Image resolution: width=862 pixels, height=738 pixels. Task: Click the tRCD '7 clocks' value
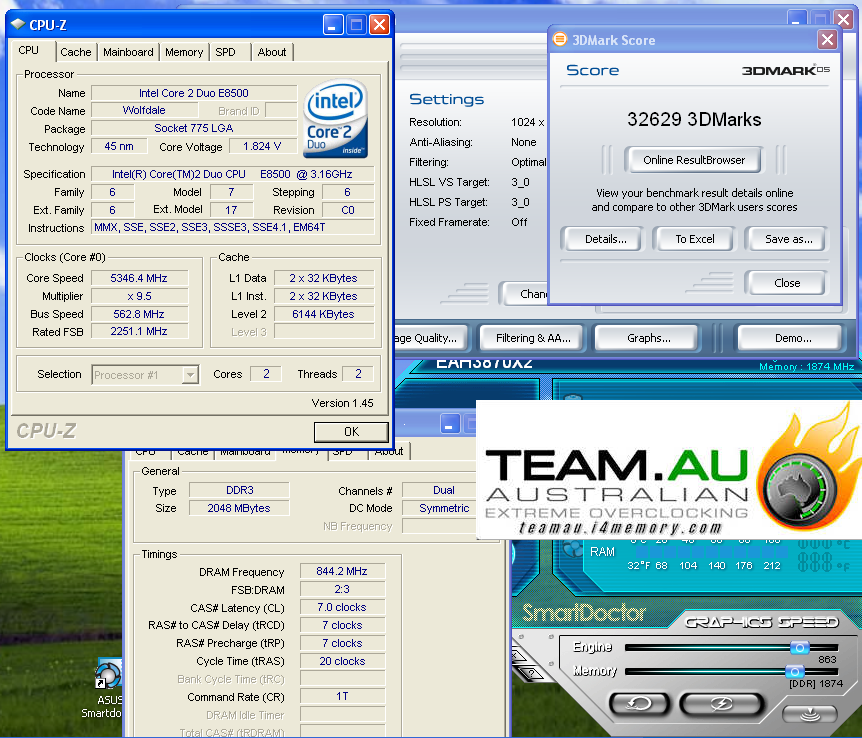pyautogui.click(x=342, y=625)
